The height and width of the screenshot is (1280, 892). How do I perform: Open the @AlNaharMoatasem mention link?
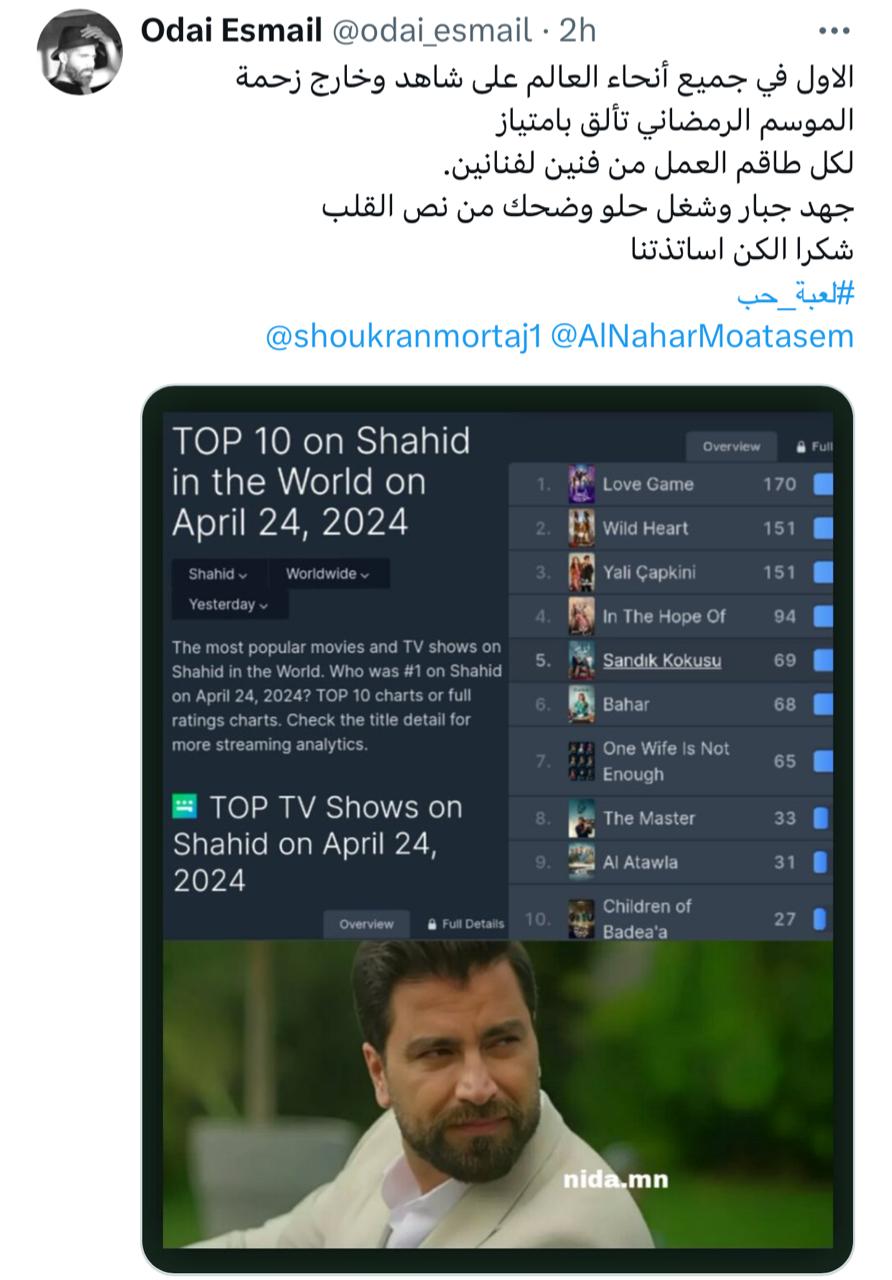point(702,336)
